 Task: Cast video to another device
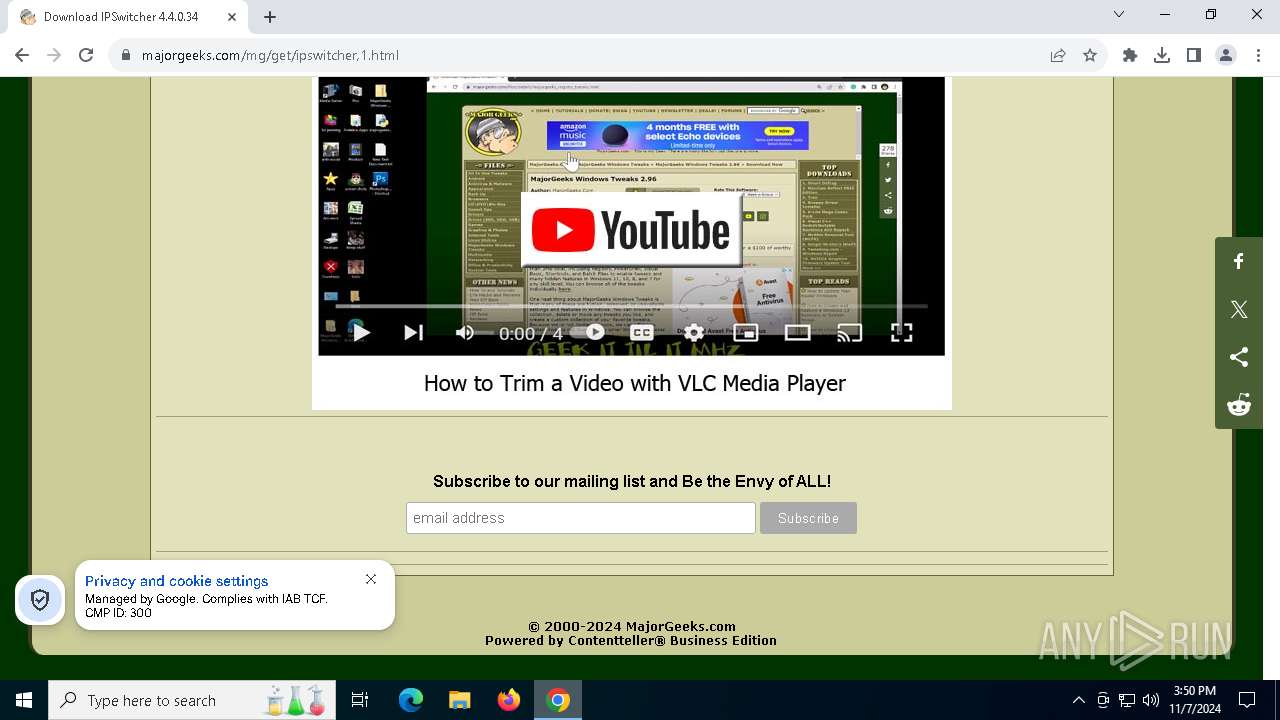click(849, 333)
